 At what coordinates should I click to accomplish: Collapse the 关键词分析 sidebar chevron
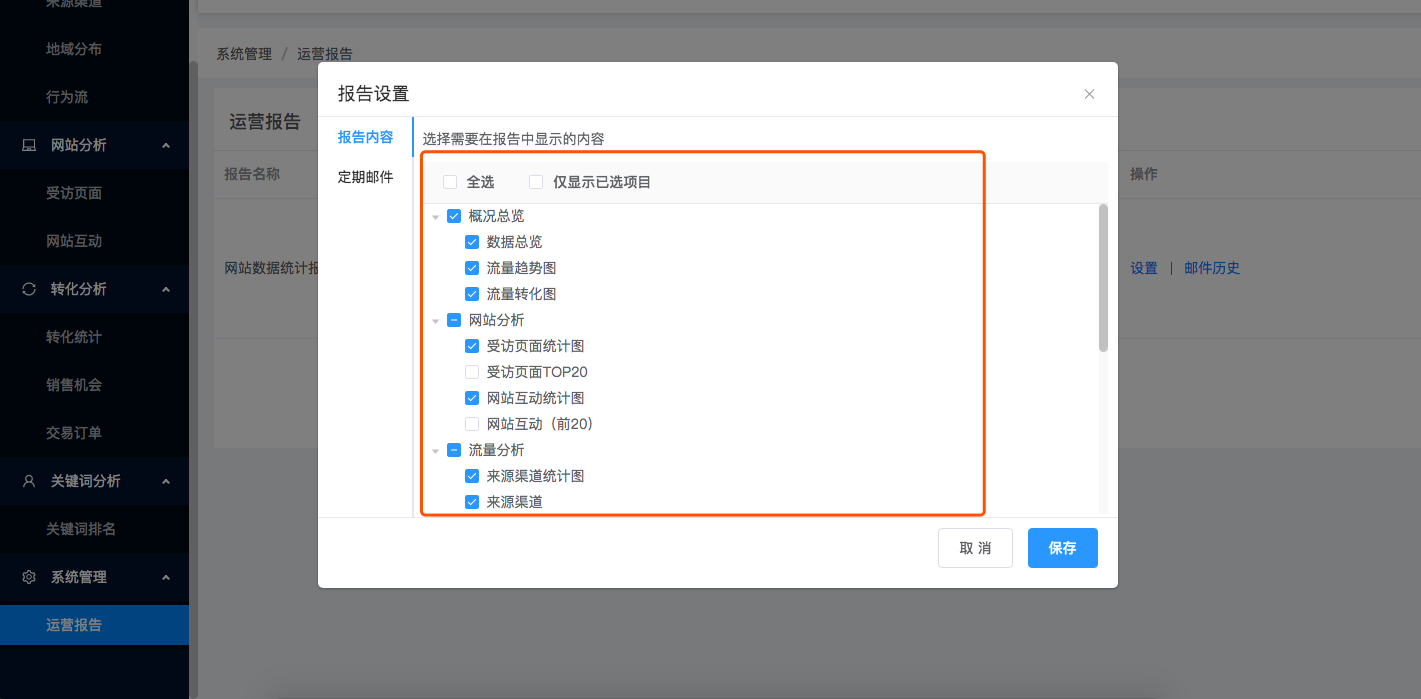point(166,481)
